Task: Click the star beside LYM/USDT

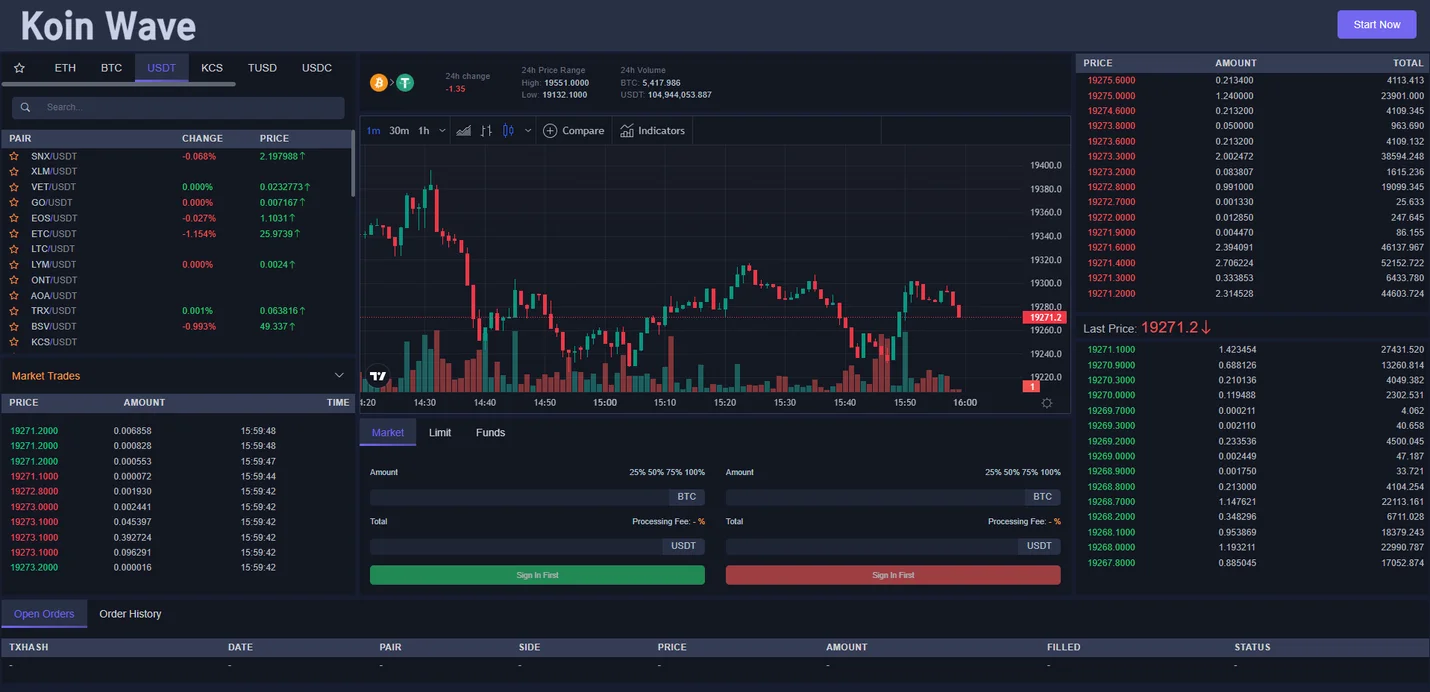Action: point(14,265)
